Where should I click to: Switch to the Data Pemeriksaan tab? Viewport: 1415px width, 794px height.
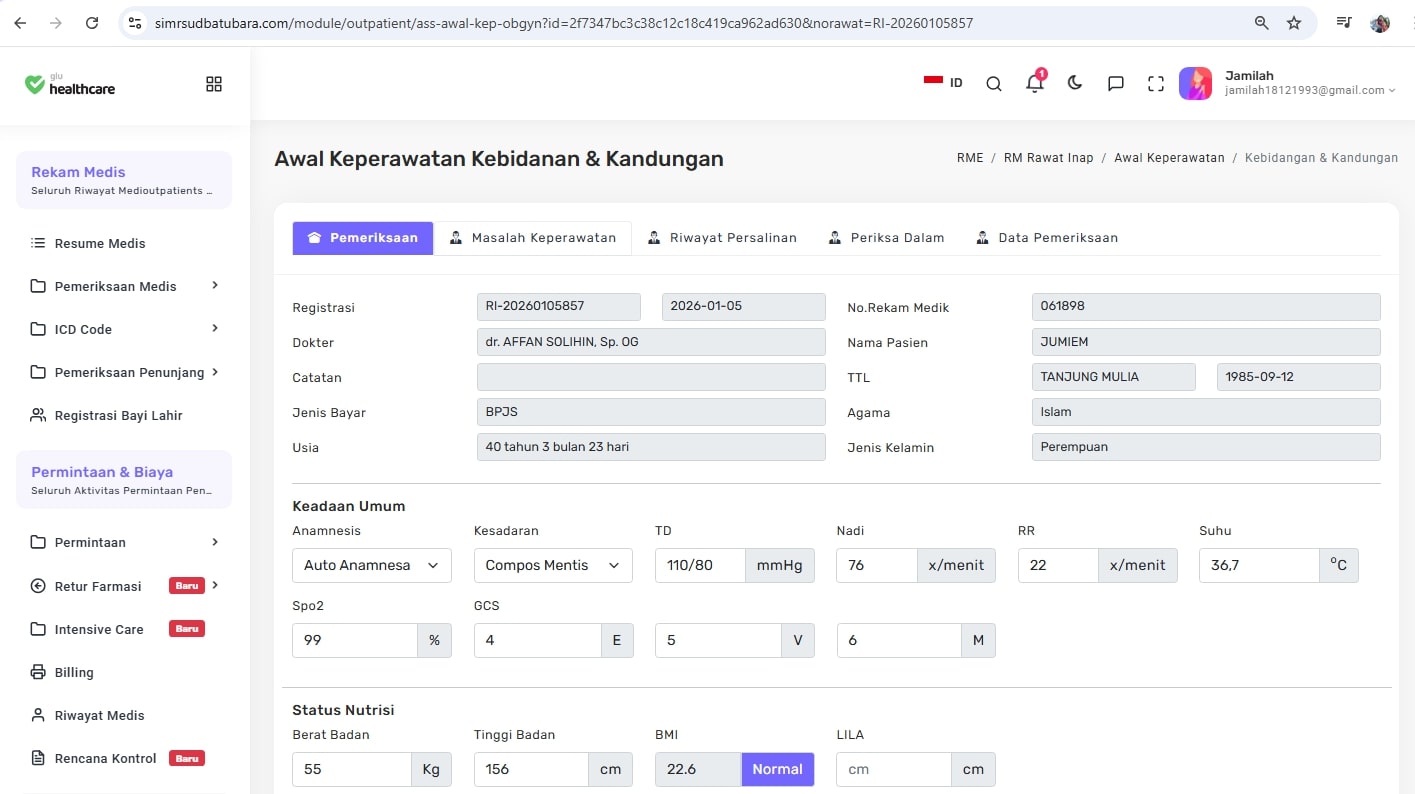coord(1046,238)
